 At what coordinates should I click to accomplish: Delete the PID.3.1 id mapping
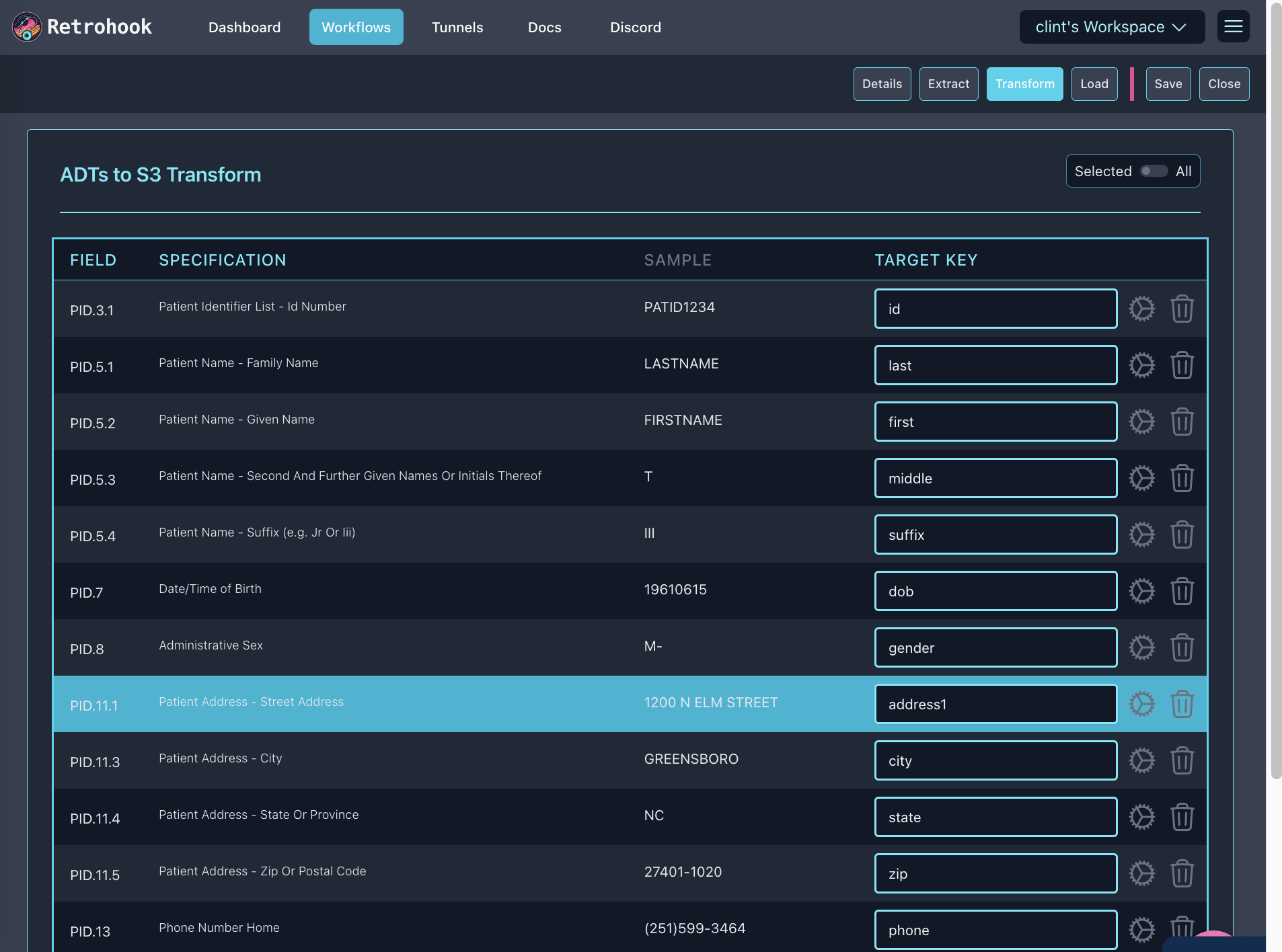coord(1182,309)
